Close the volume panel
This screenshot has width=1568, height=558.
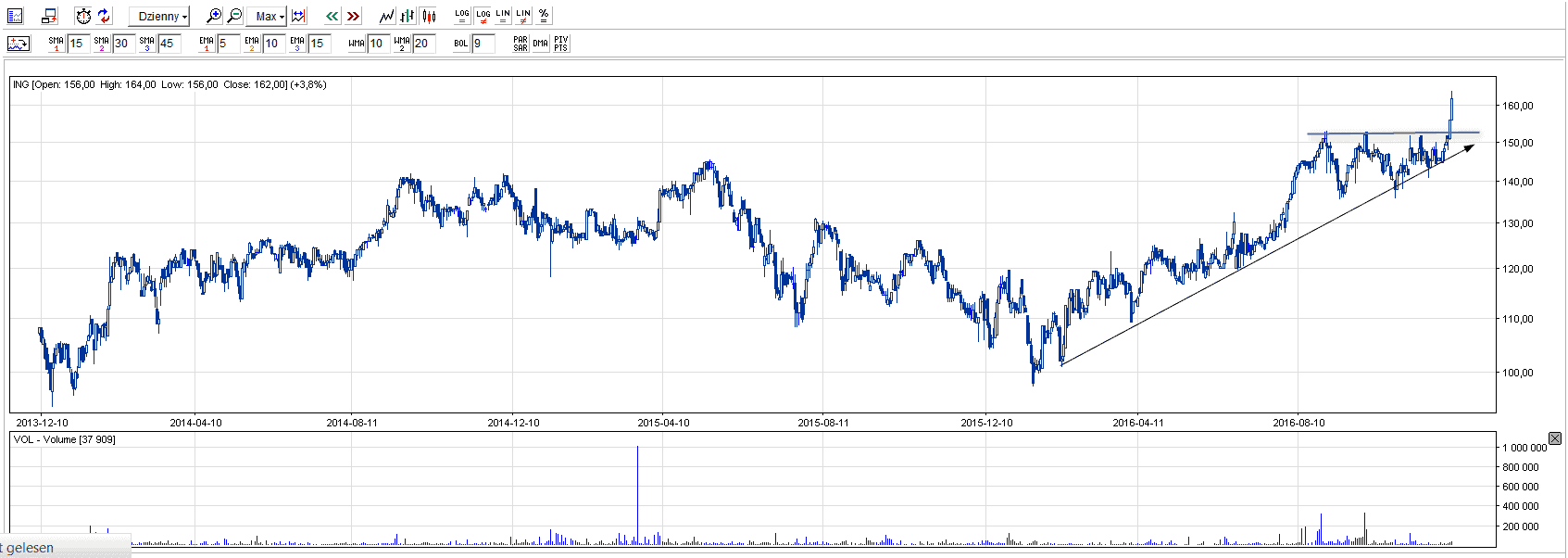(x=1555, y=438)
